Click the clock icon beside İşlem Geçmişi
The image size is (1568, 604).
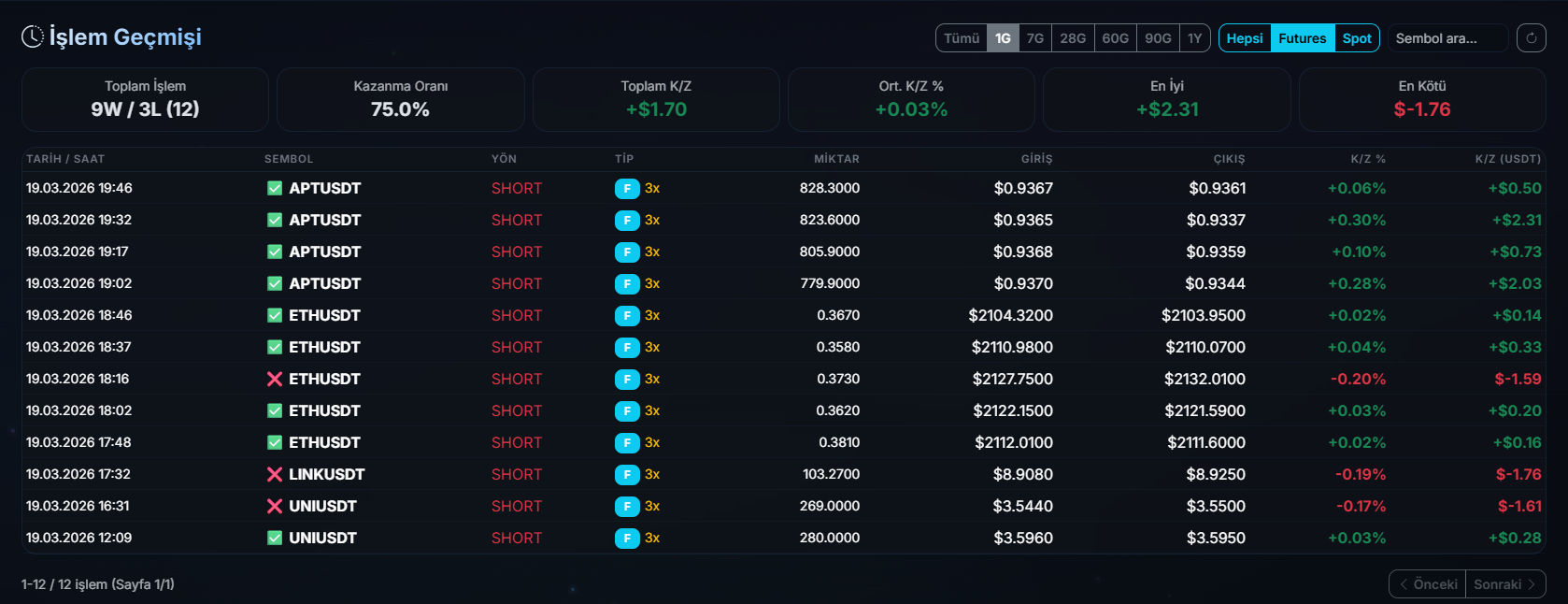coord(33,36)
